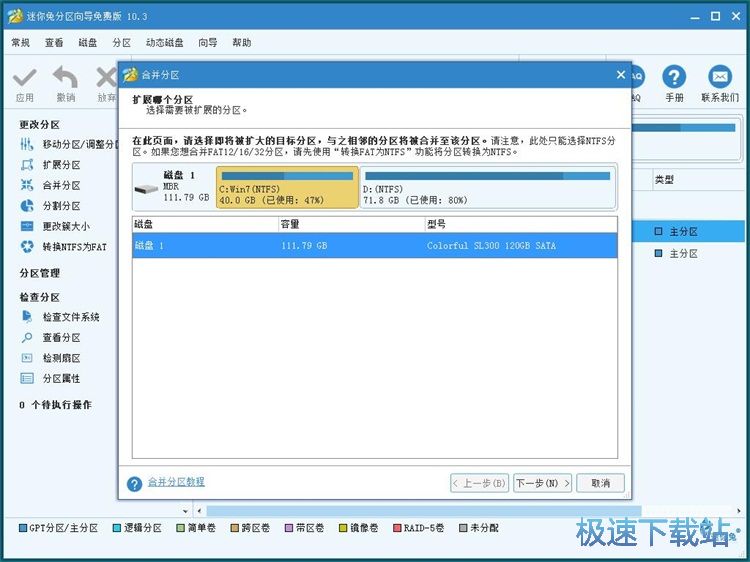The width and height of the screenshot is (750, 562).
Task: Select the 磁盘 1 row in disk list
Action: pos(375,245)
